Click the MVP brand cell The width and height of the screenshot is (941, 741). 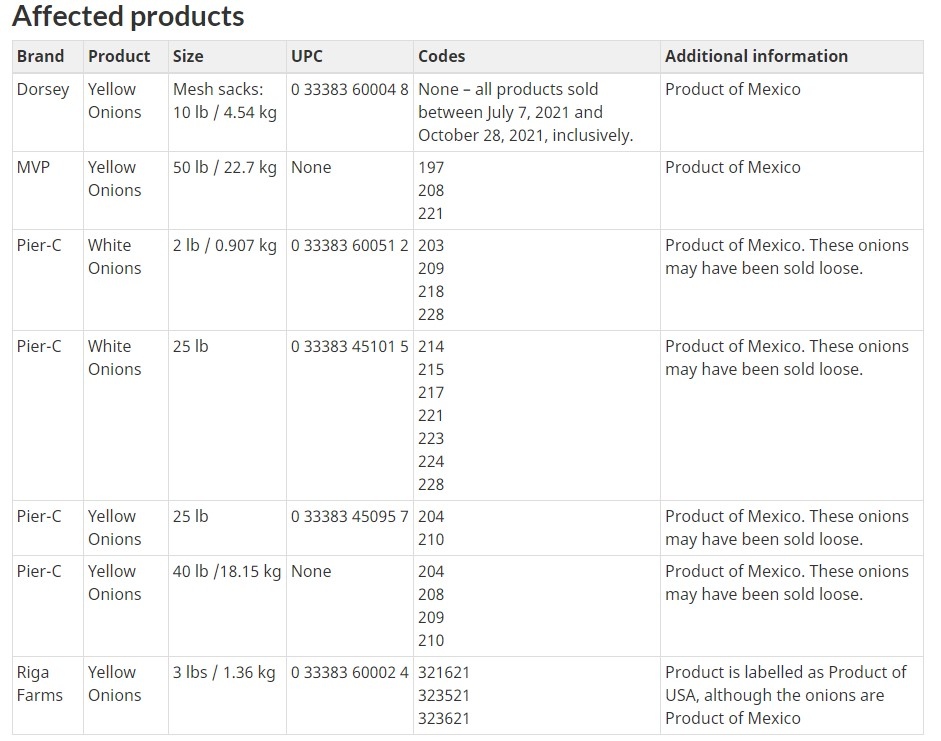tap(33, 167)
